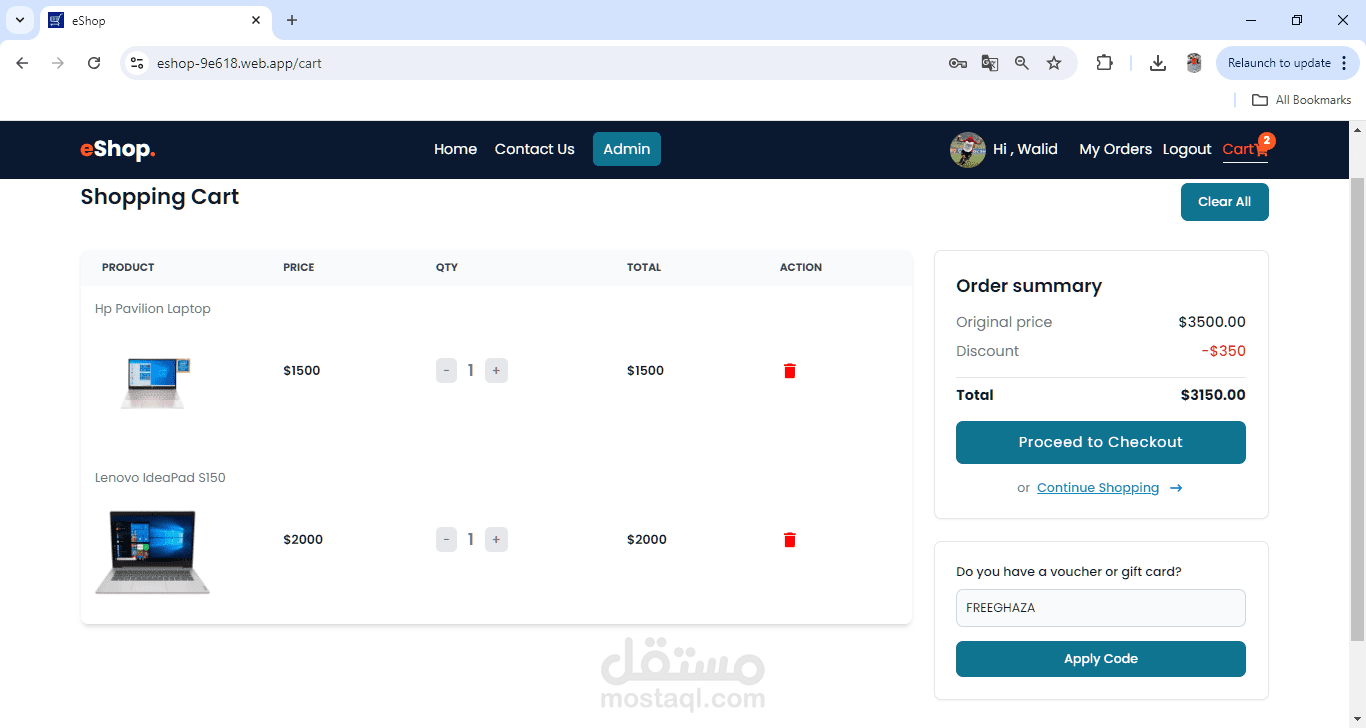Click the Shopping Cart heading
Viewport: 1366px width, 728px height.
(160, 197)
